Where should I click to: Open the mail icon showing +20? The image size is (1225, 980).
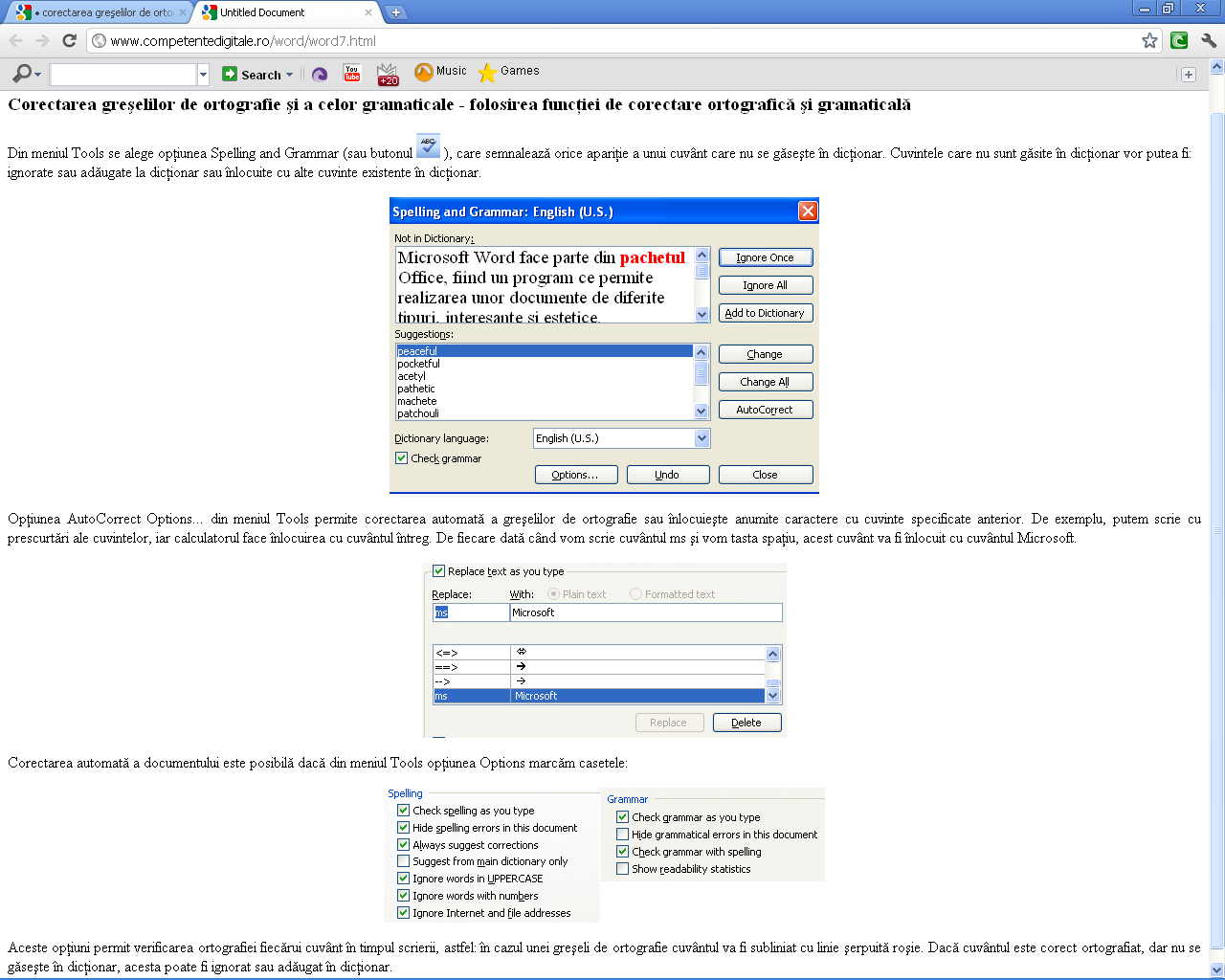click(388, 74)
